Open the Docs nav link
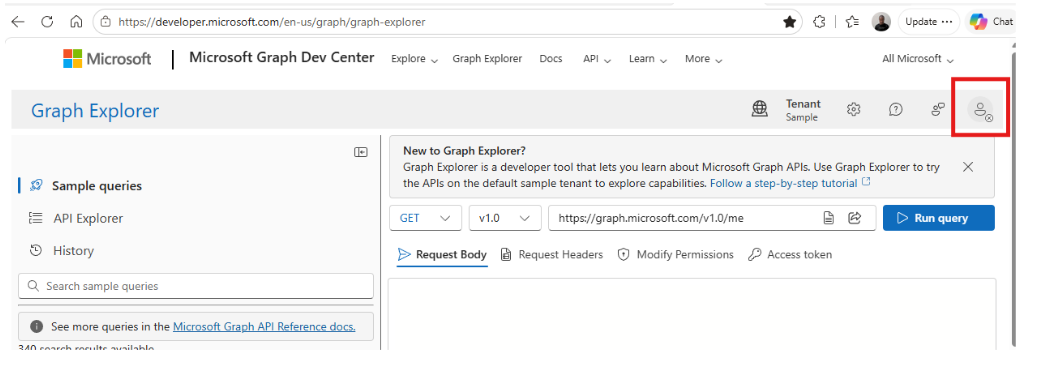Image resolution: width=1048 pixels, height=378 pixels. pos(551,59)
